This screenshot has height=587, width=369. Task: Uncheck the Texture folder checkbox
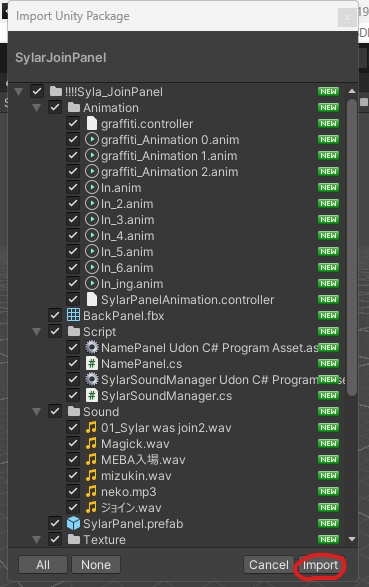pos(55,540)
